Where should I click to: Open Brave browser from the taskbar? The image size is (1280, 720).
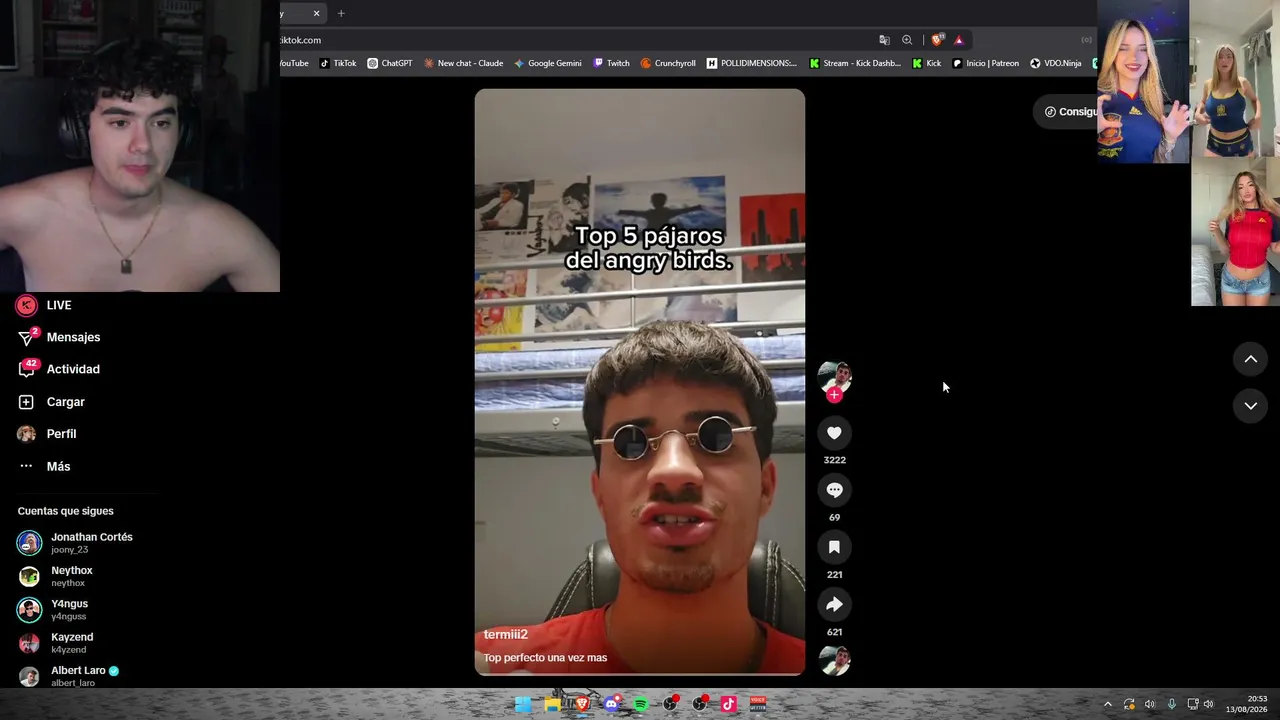tap(582, 704)
